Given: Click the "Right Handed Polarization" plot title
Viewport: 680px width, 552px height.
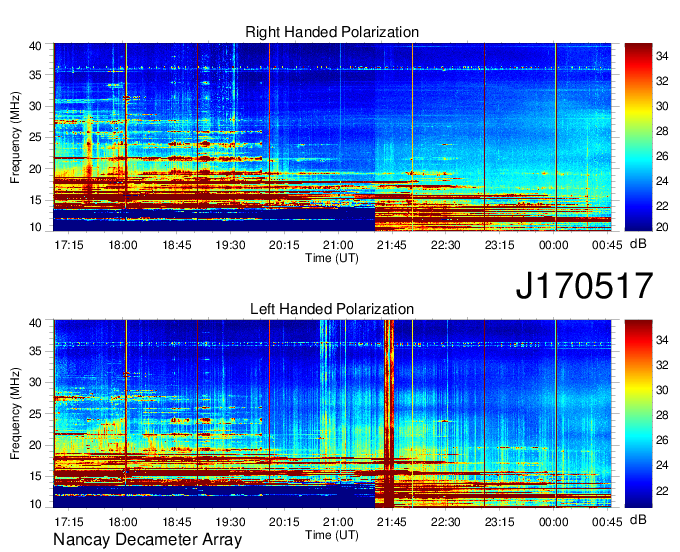Looking at the screenshot, I should (332, 32).
